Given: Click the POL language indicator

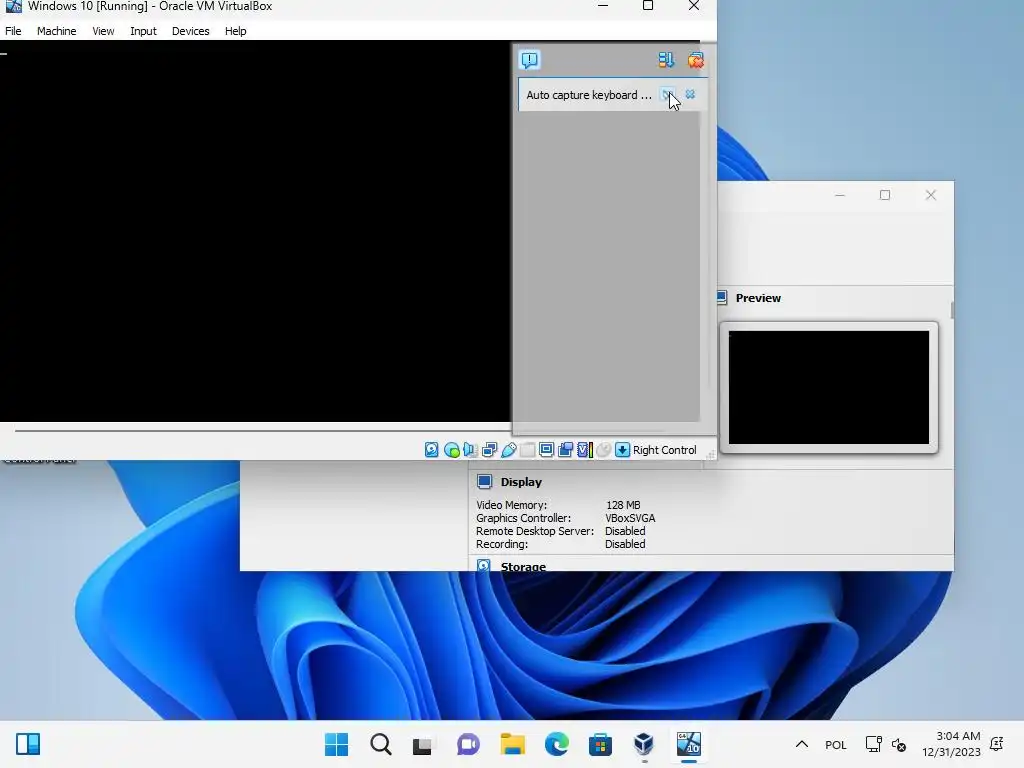Looking at the screenshot, I should [x=836, y=744].
